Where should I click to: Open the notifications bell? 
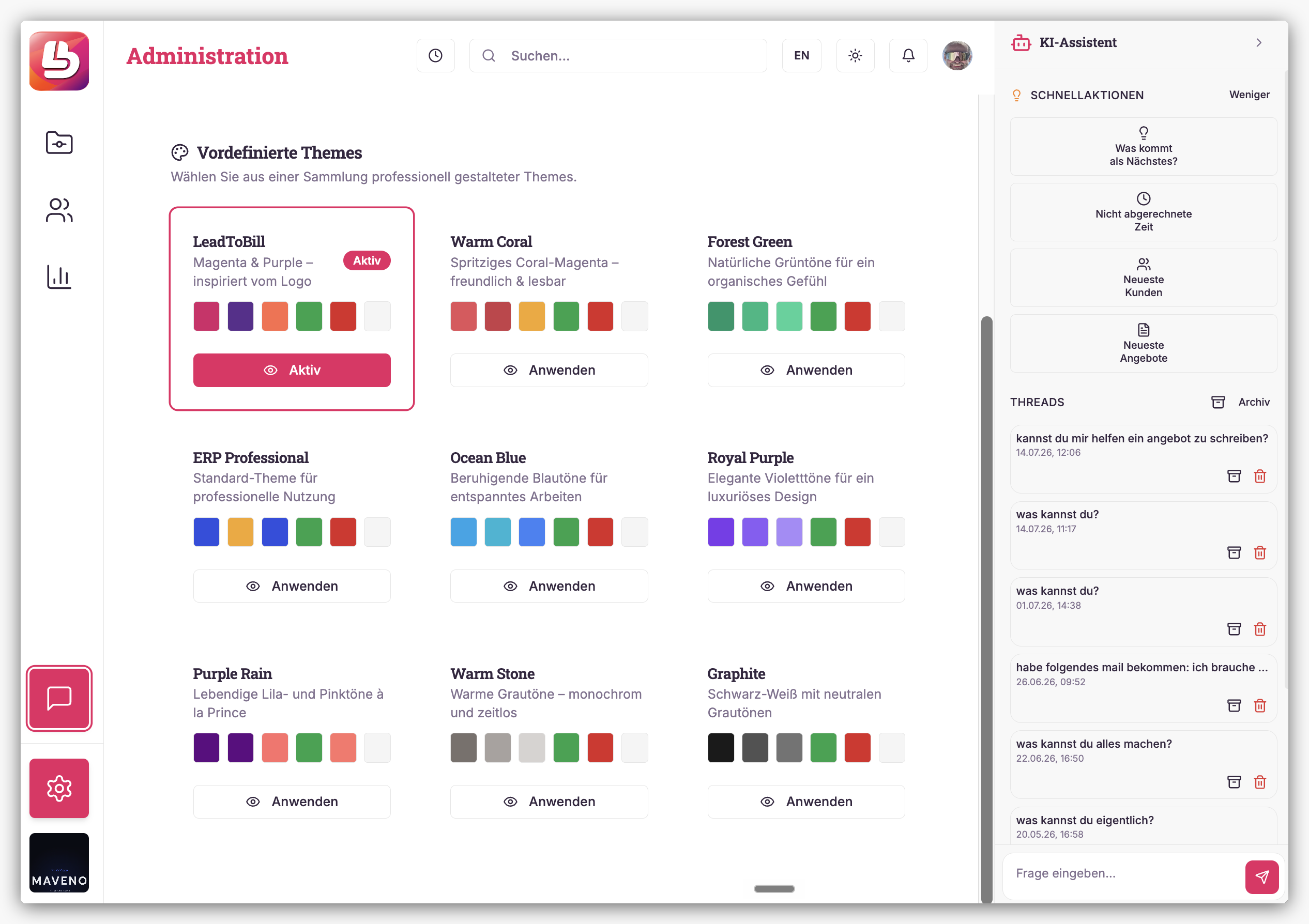point(908,55)
